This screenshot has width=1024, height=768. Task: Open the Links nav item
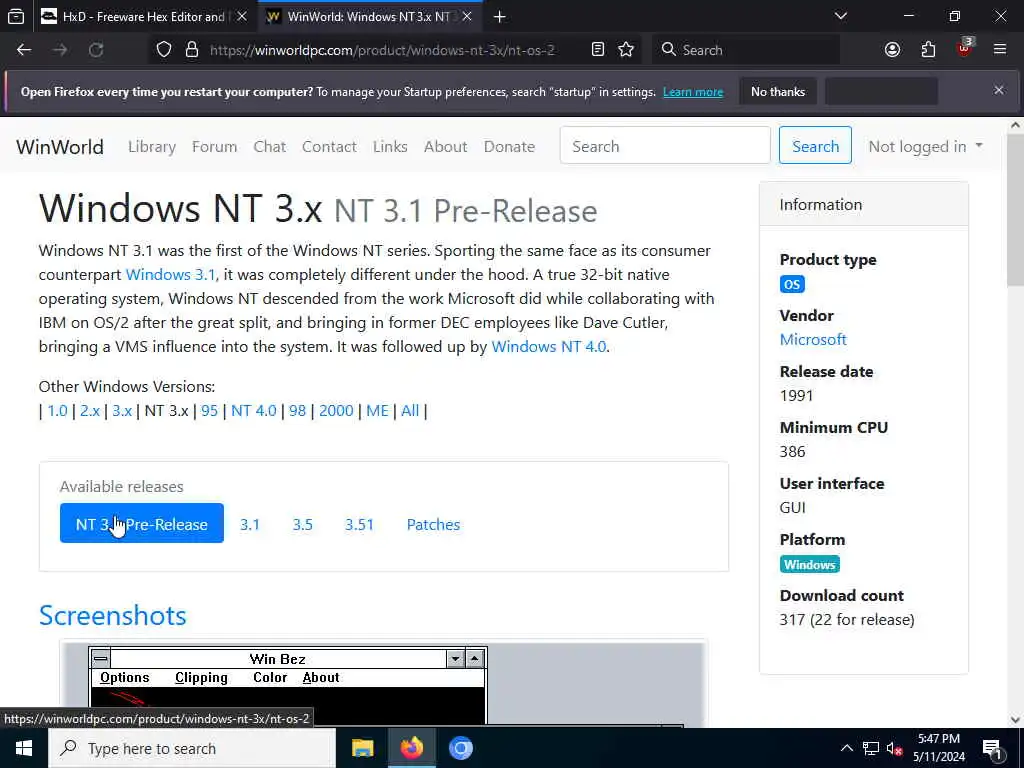tap(390, 146)
